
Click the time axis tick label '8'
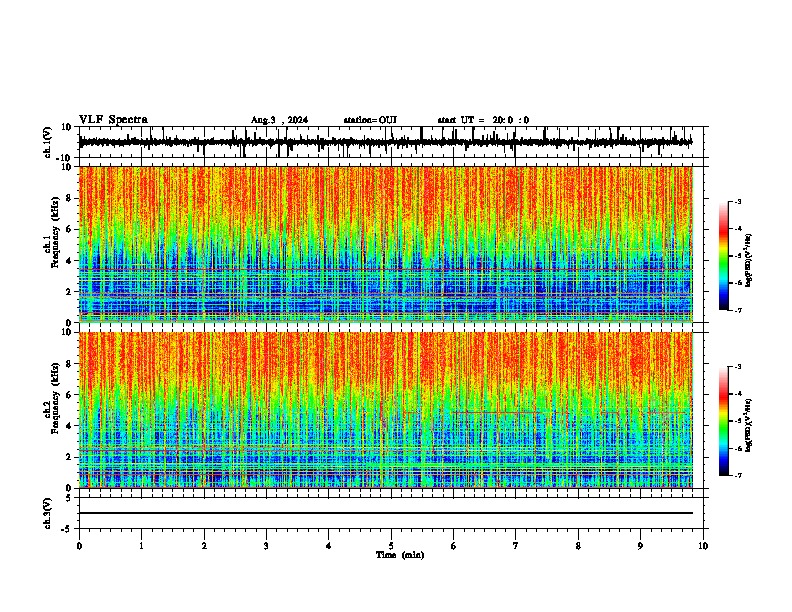pos(578,546)
